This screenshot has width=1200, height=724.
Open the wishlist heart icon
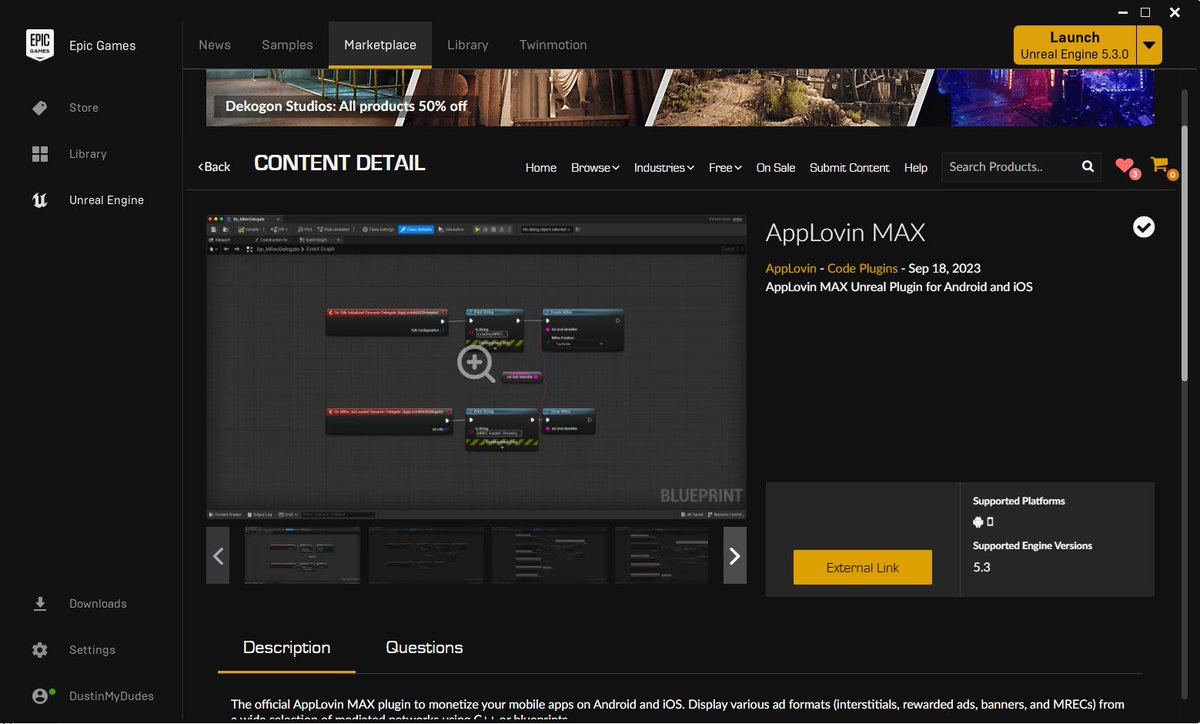point(1126,167)
